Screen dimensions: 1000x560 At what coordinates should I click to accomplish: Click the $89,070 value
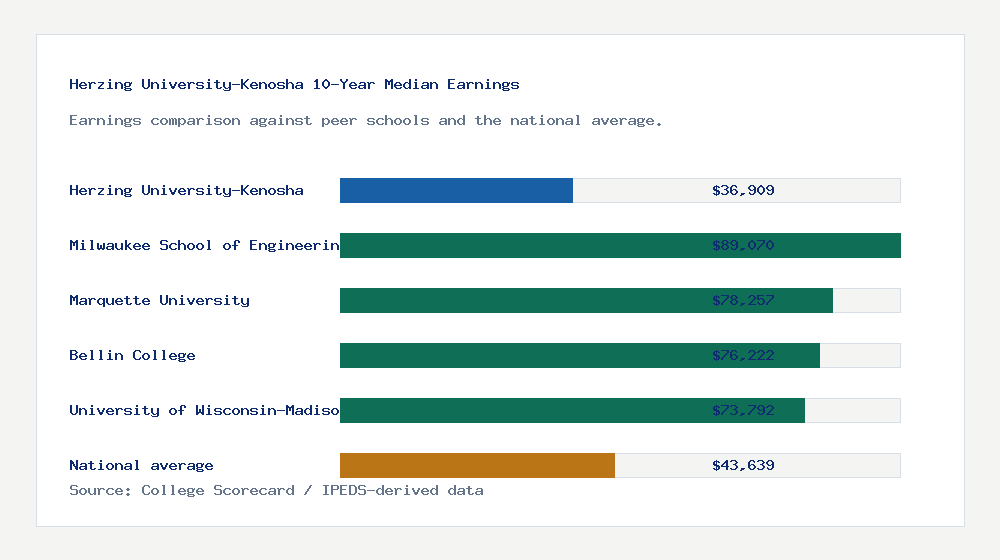(743, 246)
